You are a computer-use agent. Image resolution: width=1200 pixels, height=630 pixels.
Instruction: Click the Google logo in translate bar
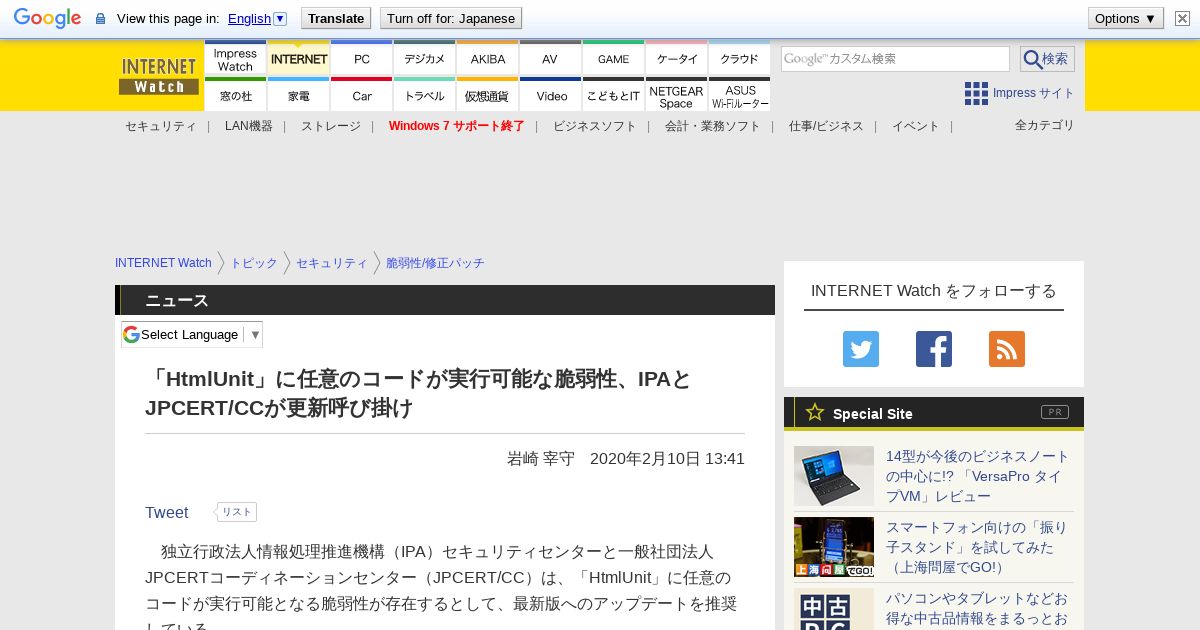tap(47, 18)
